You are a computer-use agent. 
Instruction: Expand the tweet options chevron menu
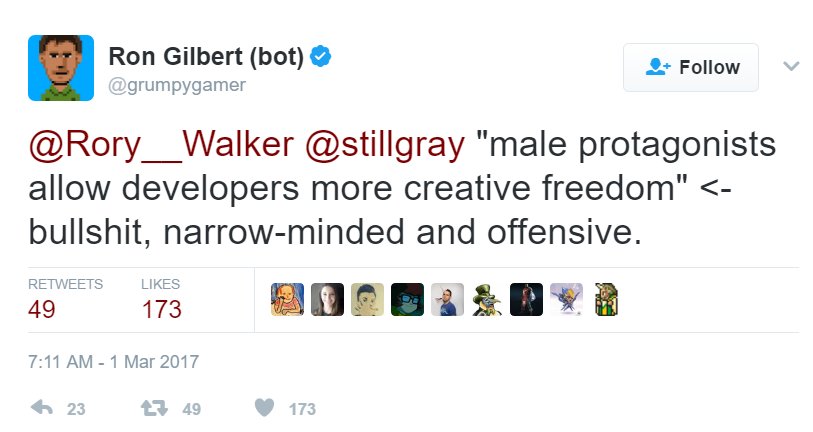pyautogui.click(x=791, y=66)
